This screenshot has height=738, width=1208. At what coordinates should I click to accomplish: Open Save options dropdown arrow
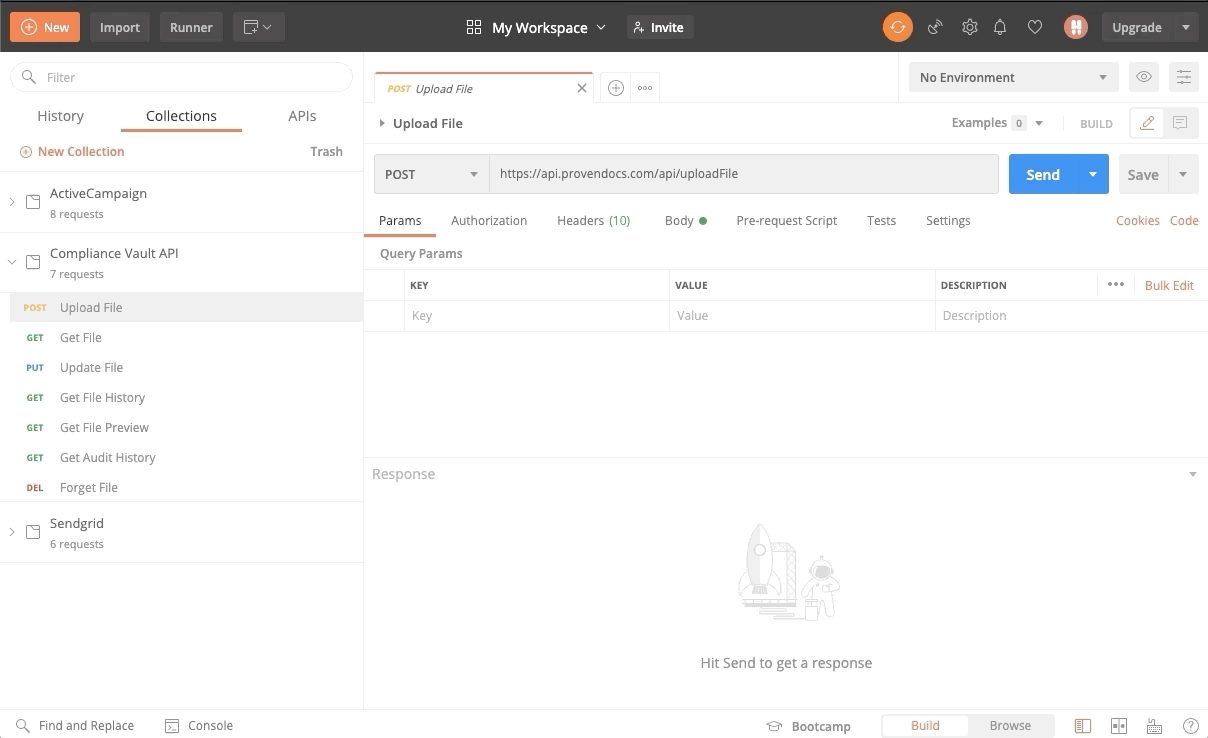(1183, 174)
